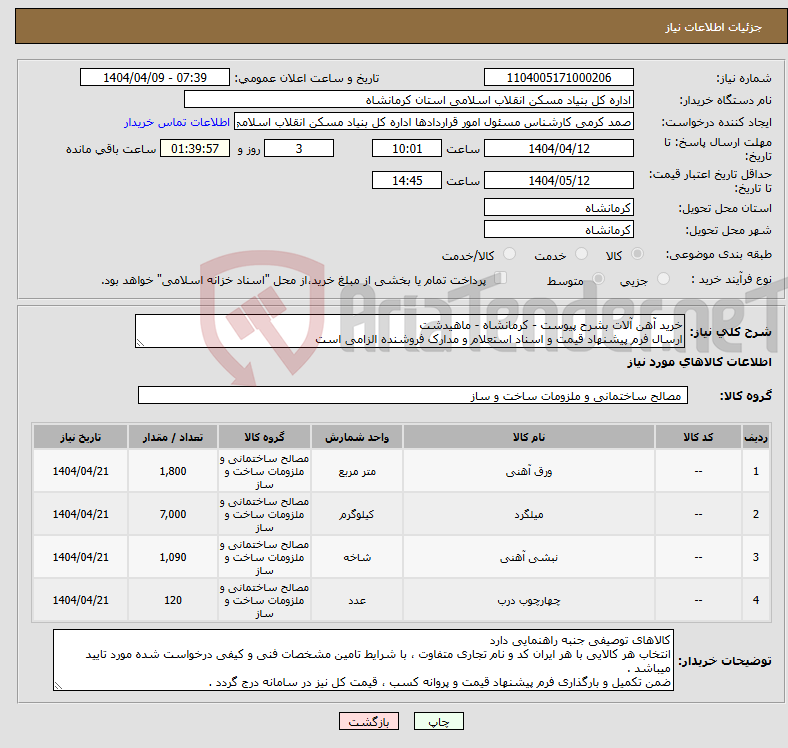Click the چاپ (print) button
The width and height of the screenshot is (788, 748).
click(438, 721)
